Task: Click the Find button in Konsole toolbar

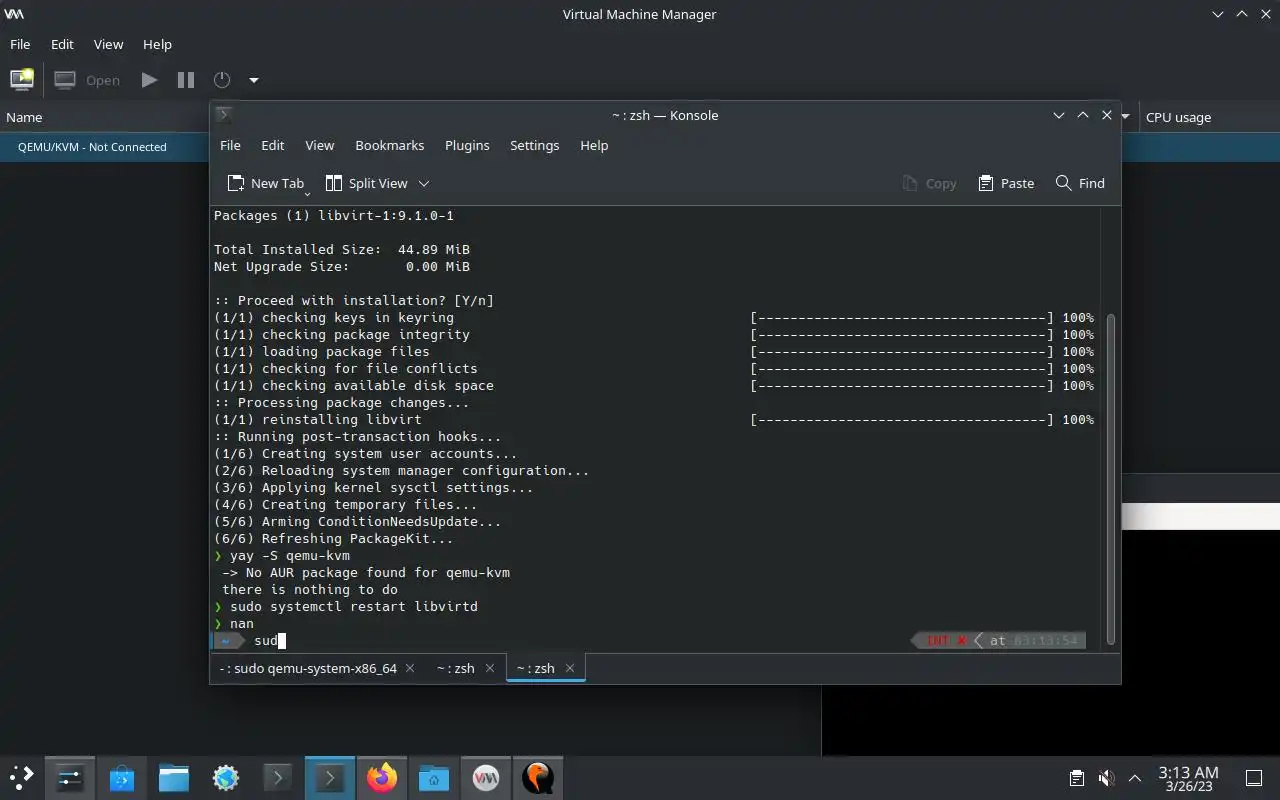Action: [x=1080, y=183]
